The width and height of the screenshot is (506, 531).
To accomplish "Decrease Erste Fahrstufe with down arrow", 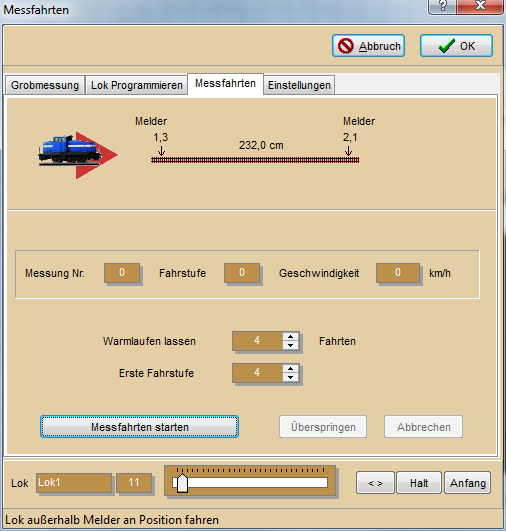I will (x=290, y=377).
